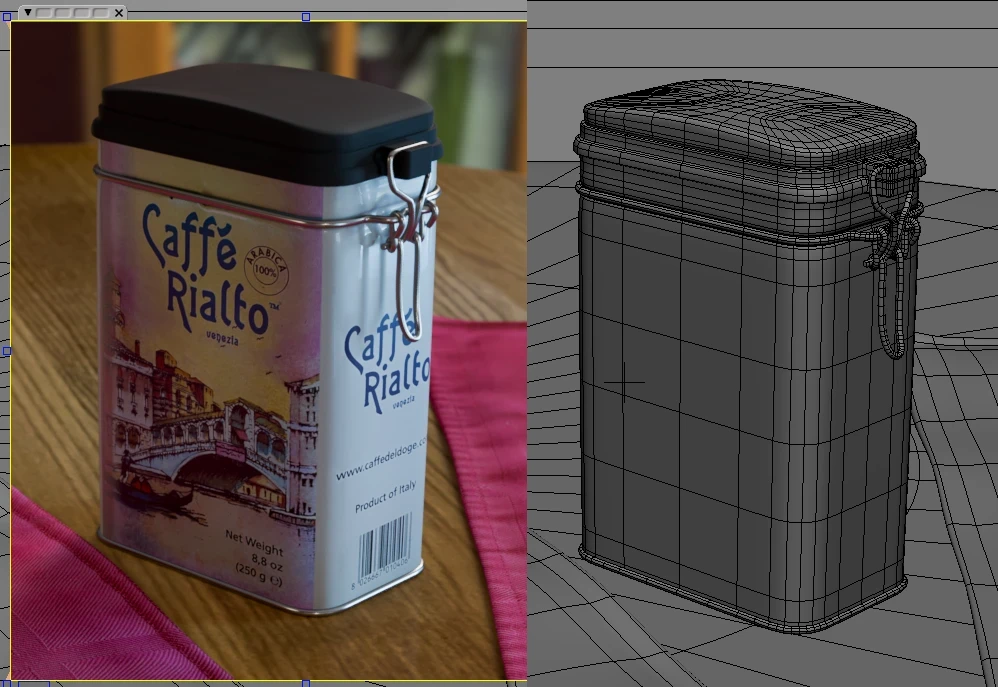
Task: Open the reference image tab dropdown triangle
Action: 28,12
